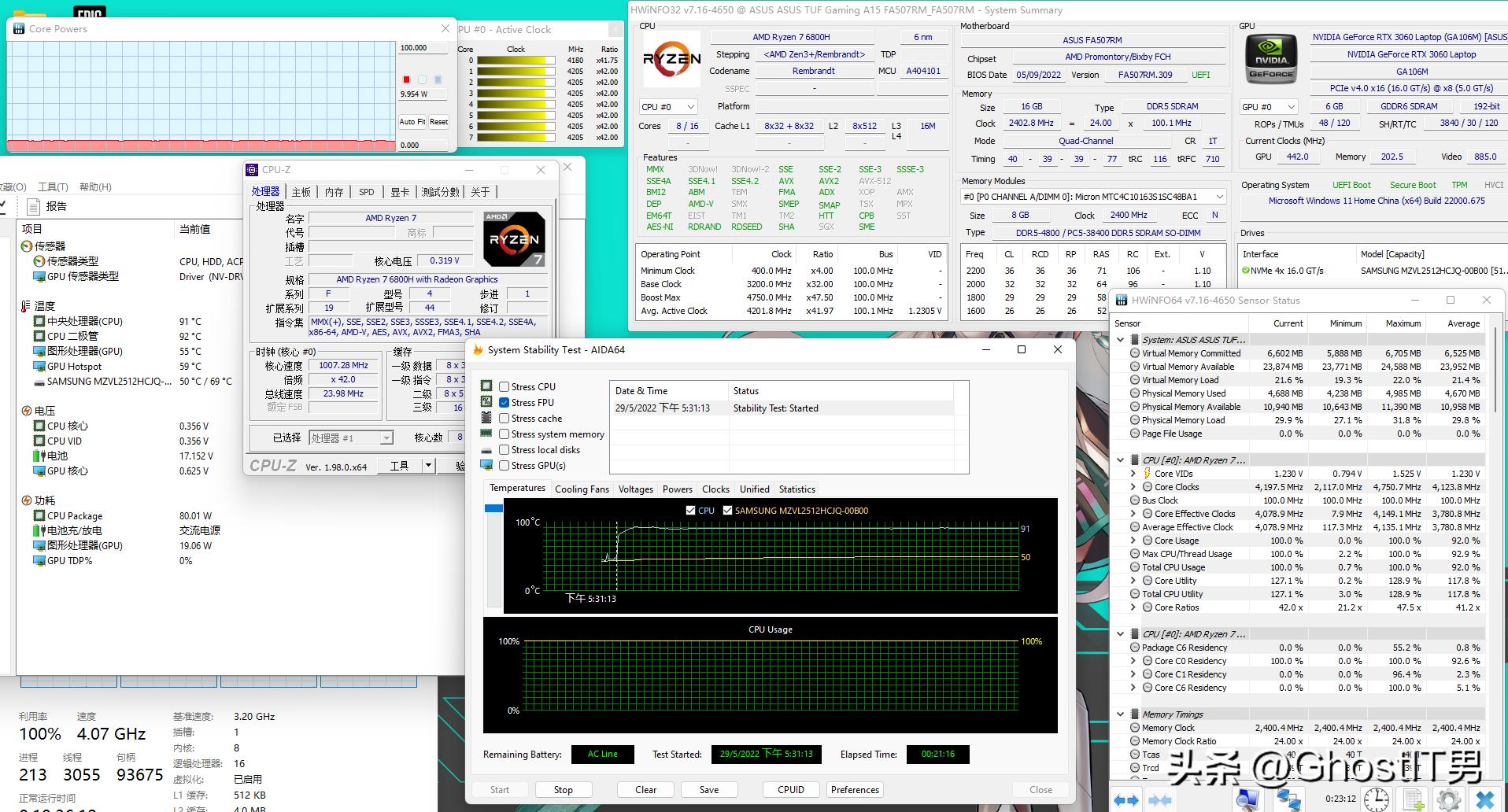Collapse the Memory Timings sensor group
Image resolution: width=1508 pixels, height=812 pixels.
1121,714
